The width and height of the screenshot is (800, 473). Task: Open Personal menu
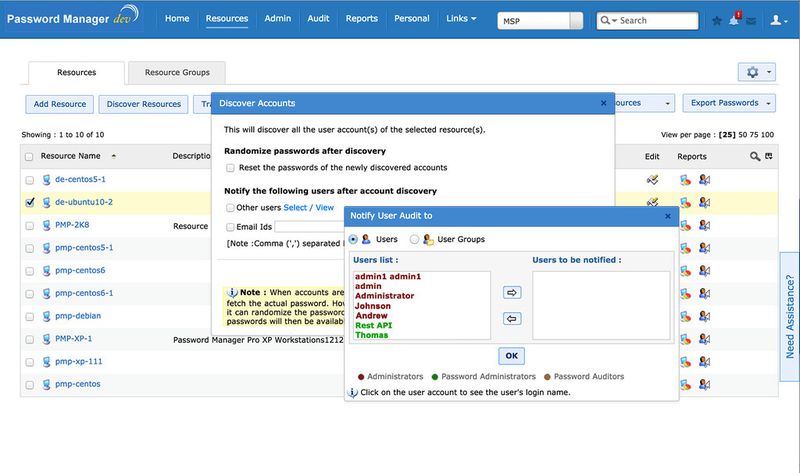pyautogui.click(x=412, y=18)
